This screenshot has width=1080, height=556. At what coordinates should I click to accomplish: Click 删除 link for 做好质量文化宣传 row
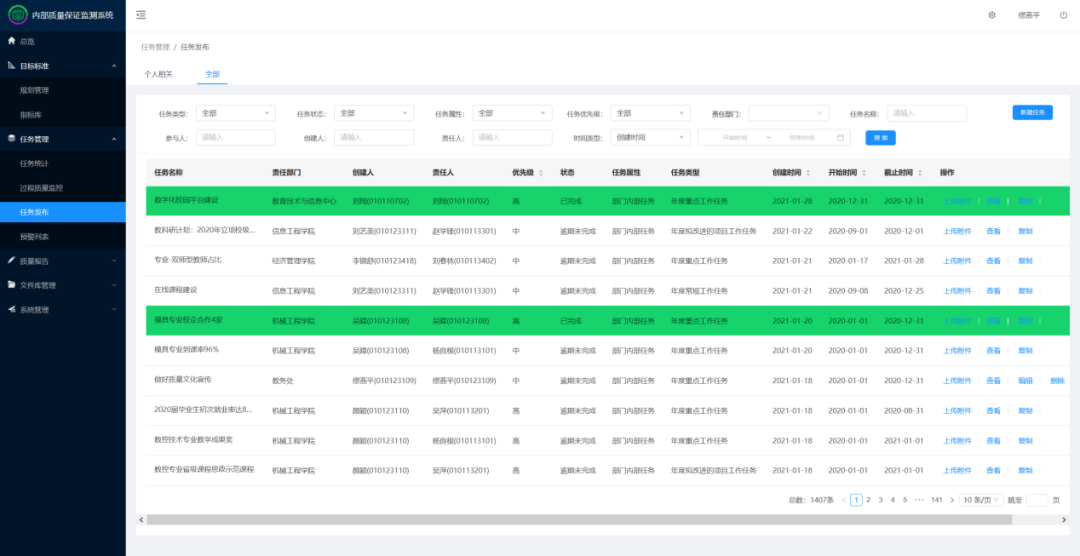[x=1057, y=381]
